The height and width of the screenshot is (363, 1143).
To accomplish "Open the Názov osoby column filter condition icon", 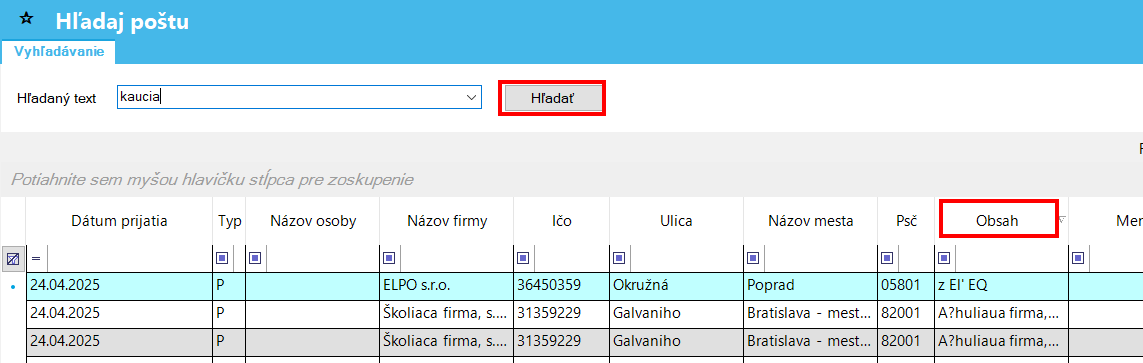I will 256,257.
